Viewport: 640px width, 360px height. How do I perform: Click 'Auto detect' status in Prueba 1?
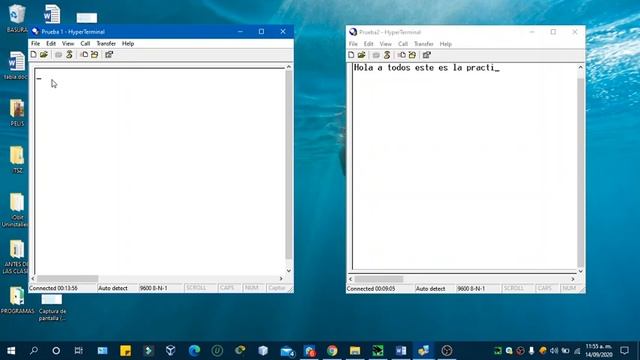(x=113, y=288)
